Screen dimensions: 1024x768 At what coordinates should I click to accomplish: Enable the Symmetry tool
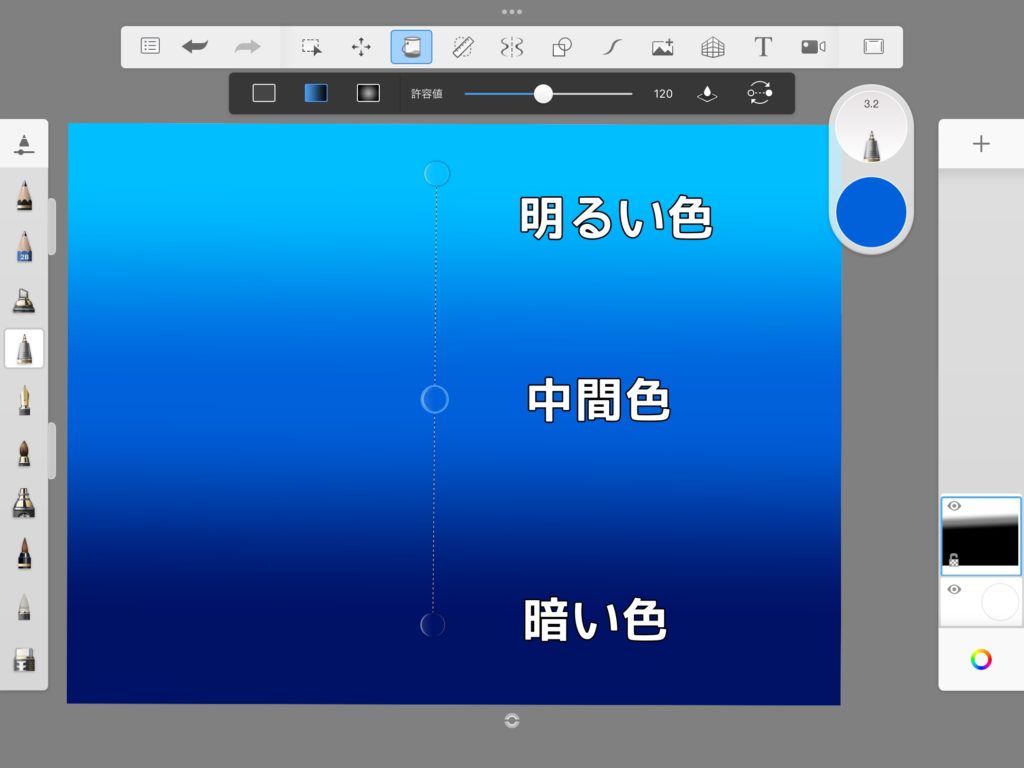coord(511,46)
